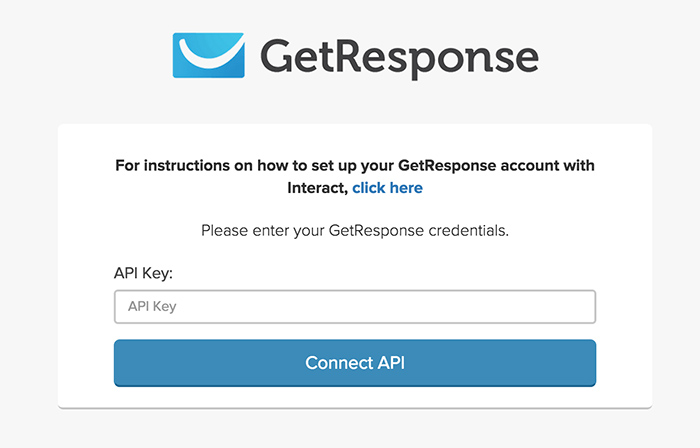700x448 pixels.
Task: Click 'Please enter your GetResponse credentials' text
Action: coord(355,231)
